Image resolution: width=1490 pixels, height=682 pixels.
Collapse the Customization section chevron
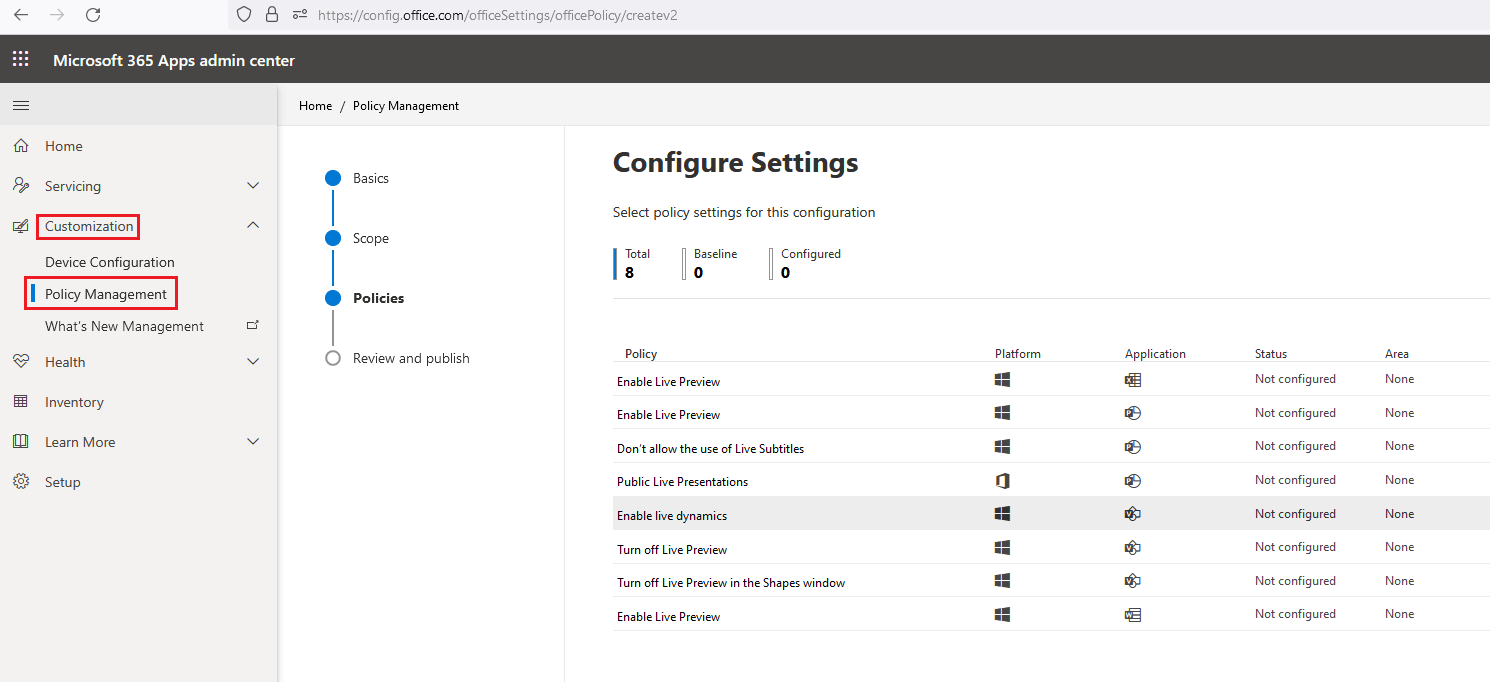coord(253,226)
